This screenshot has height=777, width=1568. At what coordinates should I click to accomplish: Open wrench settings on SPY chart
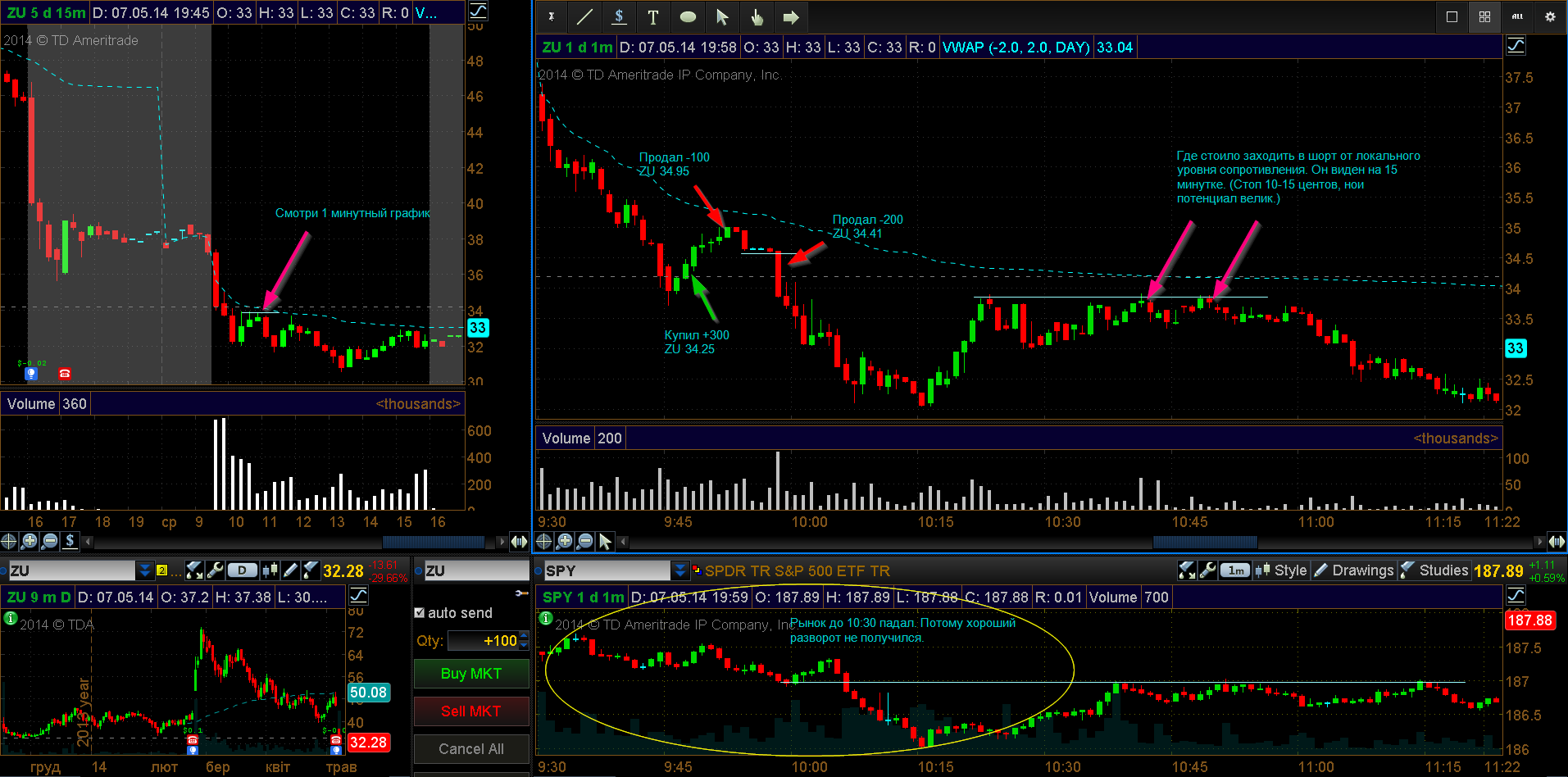(x=1207, y=570)
